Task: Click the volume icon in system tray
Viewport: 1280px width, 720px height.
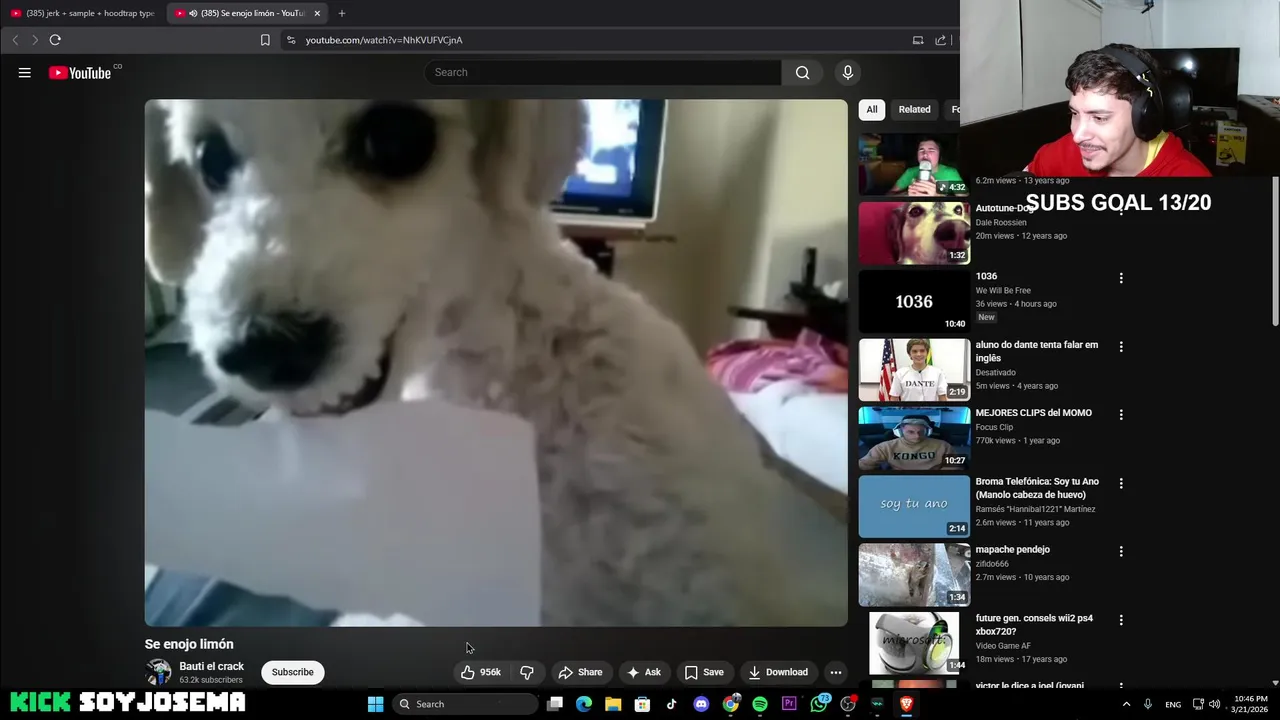Action: (x=1214, y=704)
